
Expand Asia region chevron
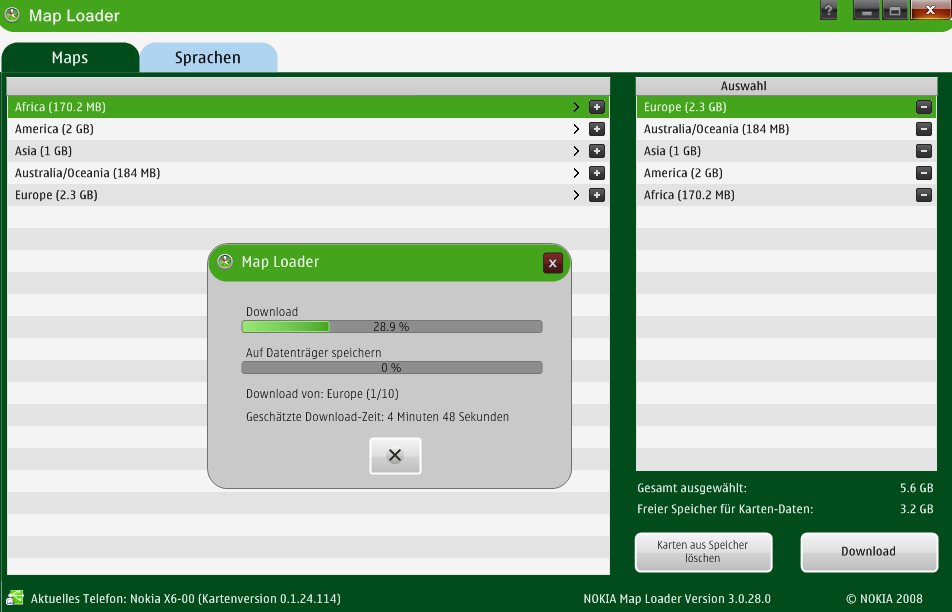576,151
